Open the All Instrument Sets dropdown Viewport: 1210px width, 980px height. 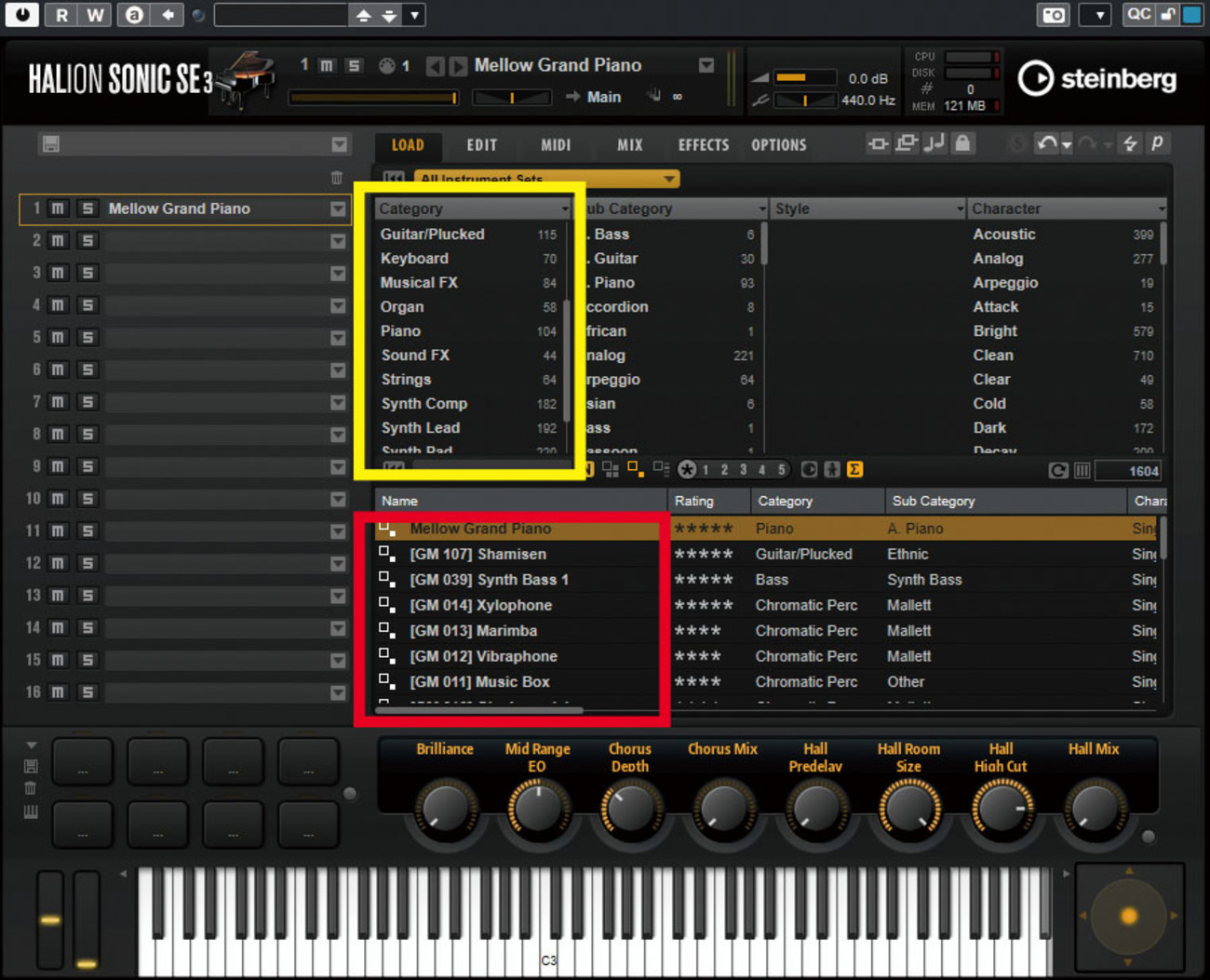click(x=545, y=179)
